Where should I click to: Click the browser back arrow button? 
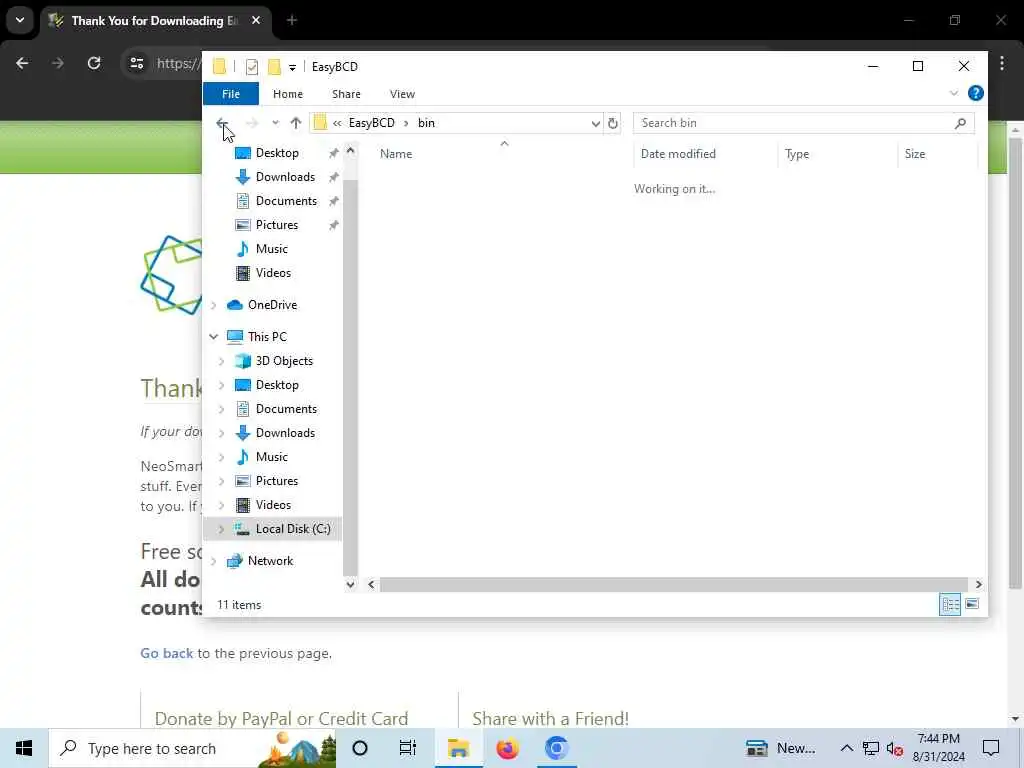point(22,63)
